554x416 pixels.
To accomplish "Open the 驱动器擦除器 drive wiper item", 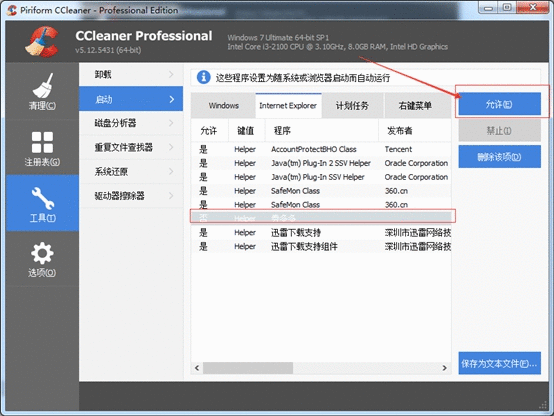I will 131,195.
